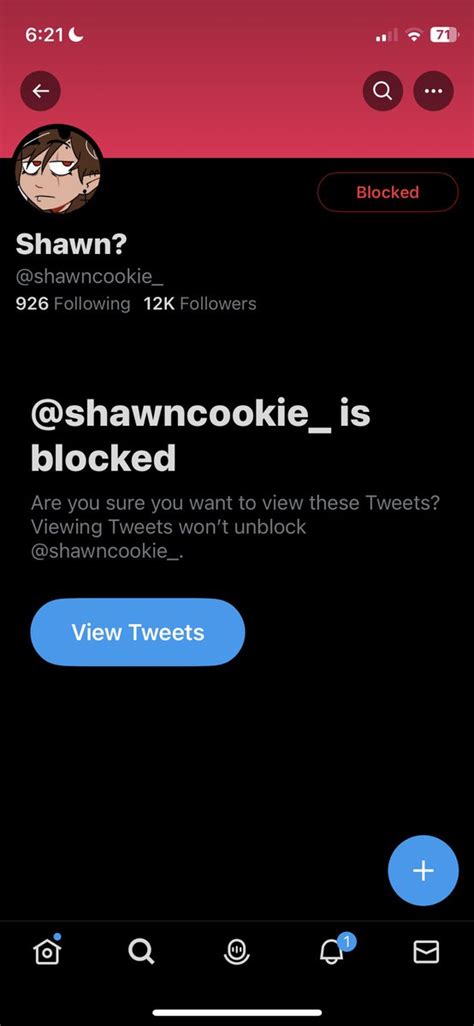Tap the @shawncookie_ handle under the name
The height and width of the screenshot is (1026, 474).
pyautogui.click(x=89, y=277)
